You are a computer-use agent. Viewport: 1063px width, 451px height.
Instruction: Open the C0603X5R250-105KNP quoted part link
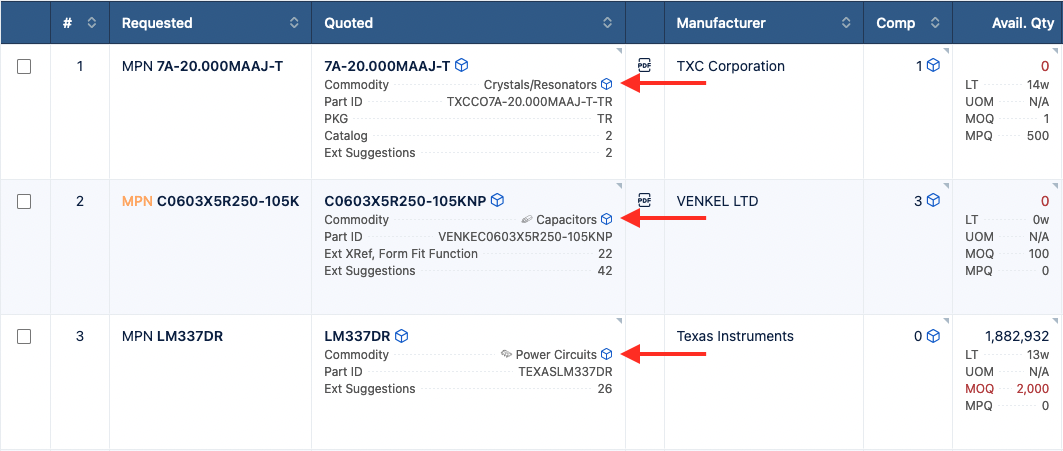pos(405,201)
